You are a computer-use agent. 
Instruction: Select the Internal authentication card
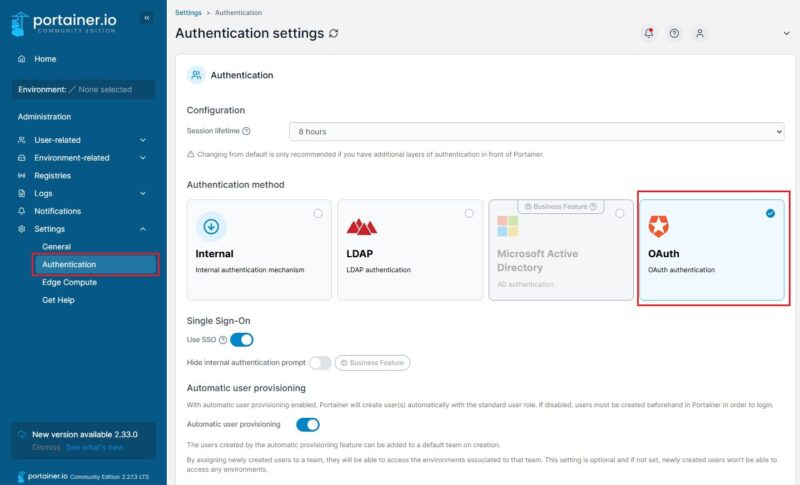point(259,250)
